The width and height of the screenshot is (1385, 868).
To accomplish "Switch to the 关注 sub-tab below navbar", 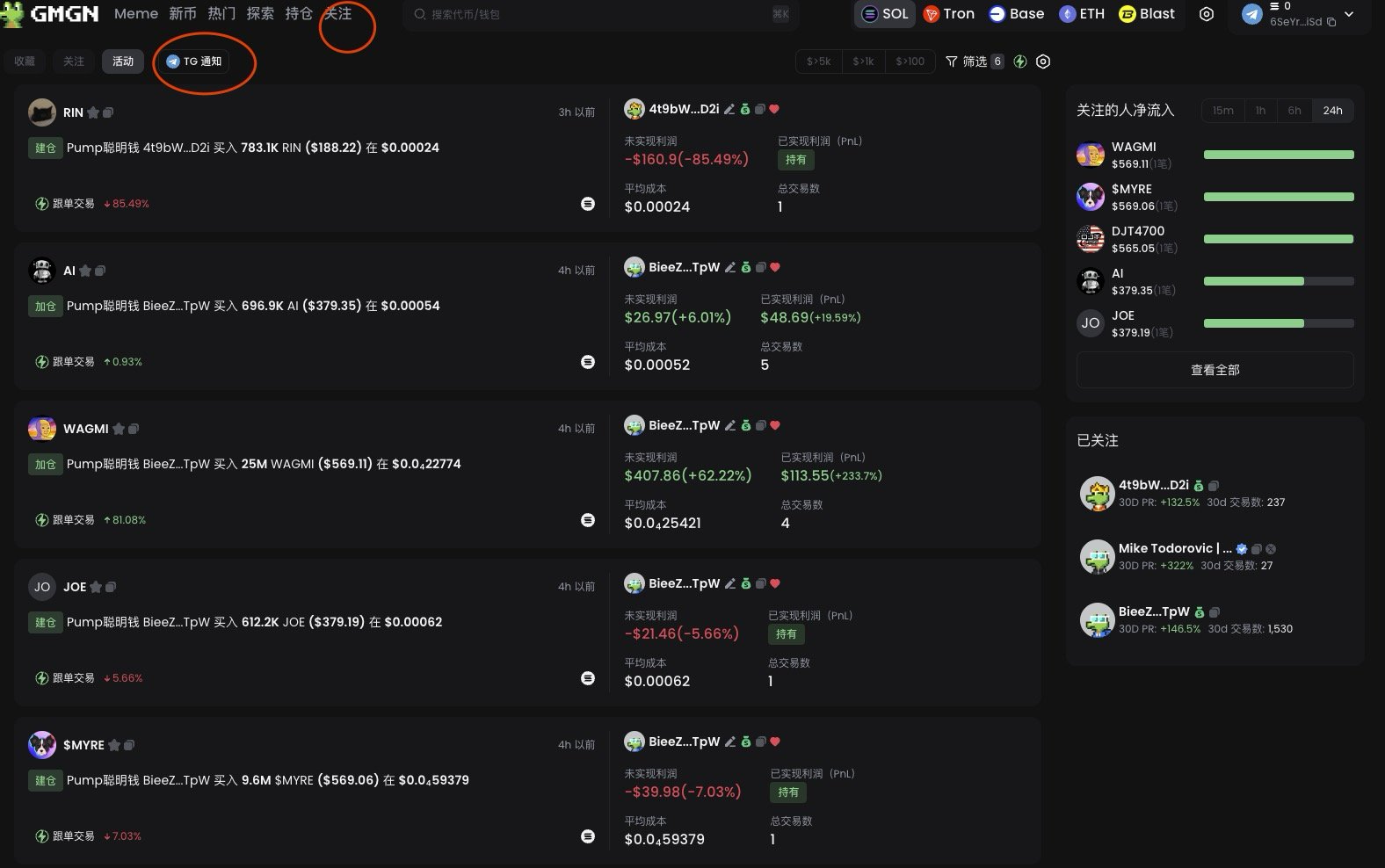I will point(74,61).
